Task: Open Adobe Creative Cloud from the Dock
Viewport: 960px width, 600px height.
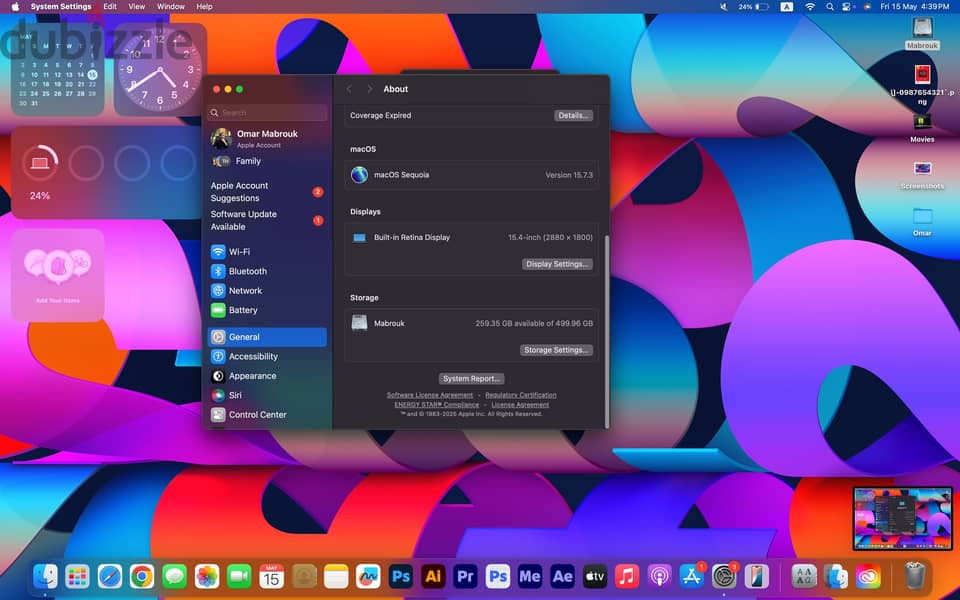Action: coord(868,576)
